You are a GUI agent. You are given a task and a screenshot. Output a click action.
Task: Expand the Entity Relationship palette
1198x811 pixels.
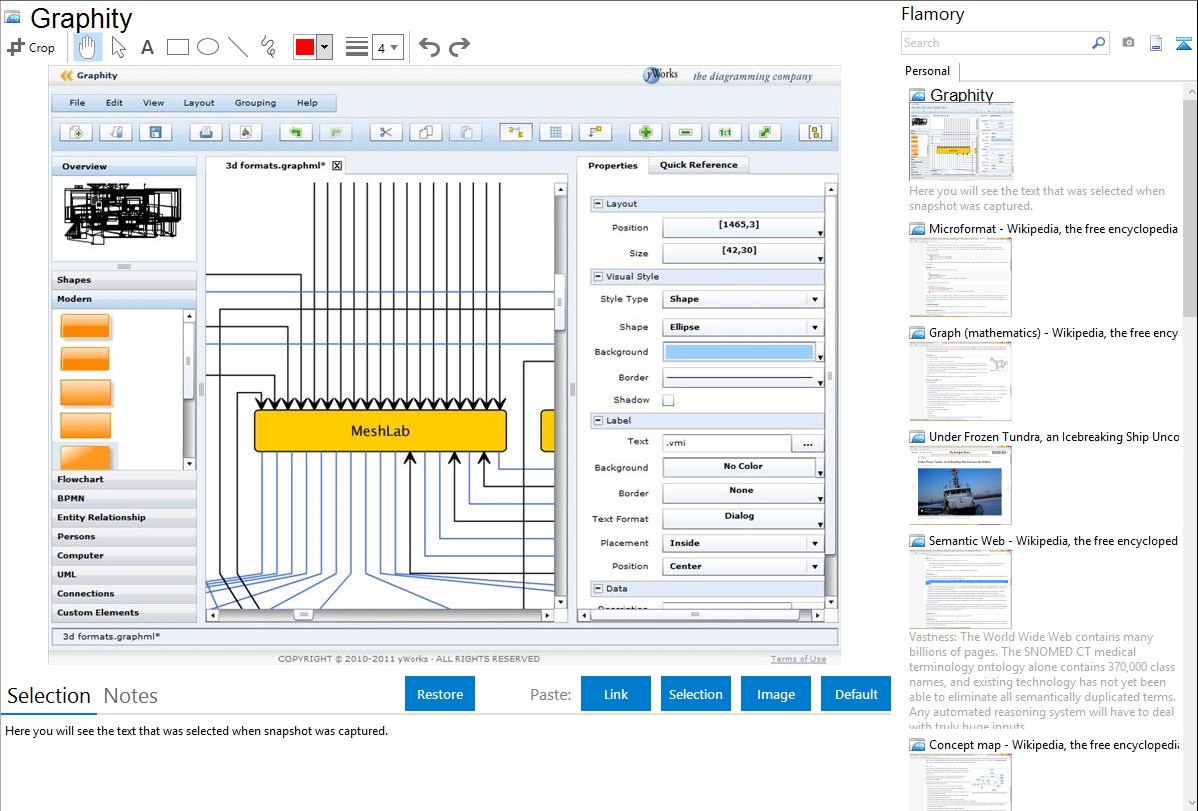(x=124, y=517)
